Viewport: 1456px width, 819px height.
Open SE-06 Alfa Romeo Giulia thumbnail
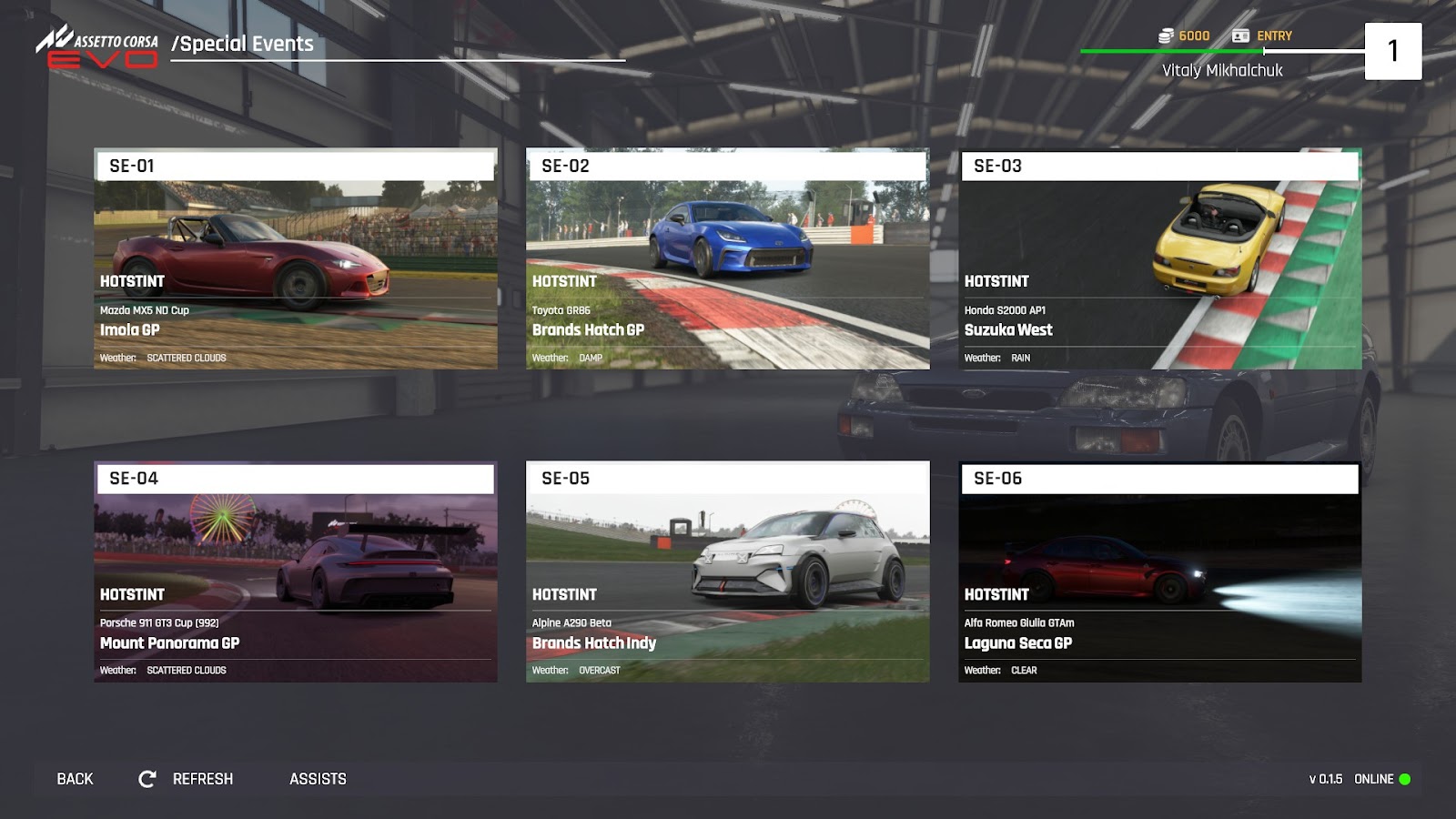pyautogui.click(x=1160, y=571)
